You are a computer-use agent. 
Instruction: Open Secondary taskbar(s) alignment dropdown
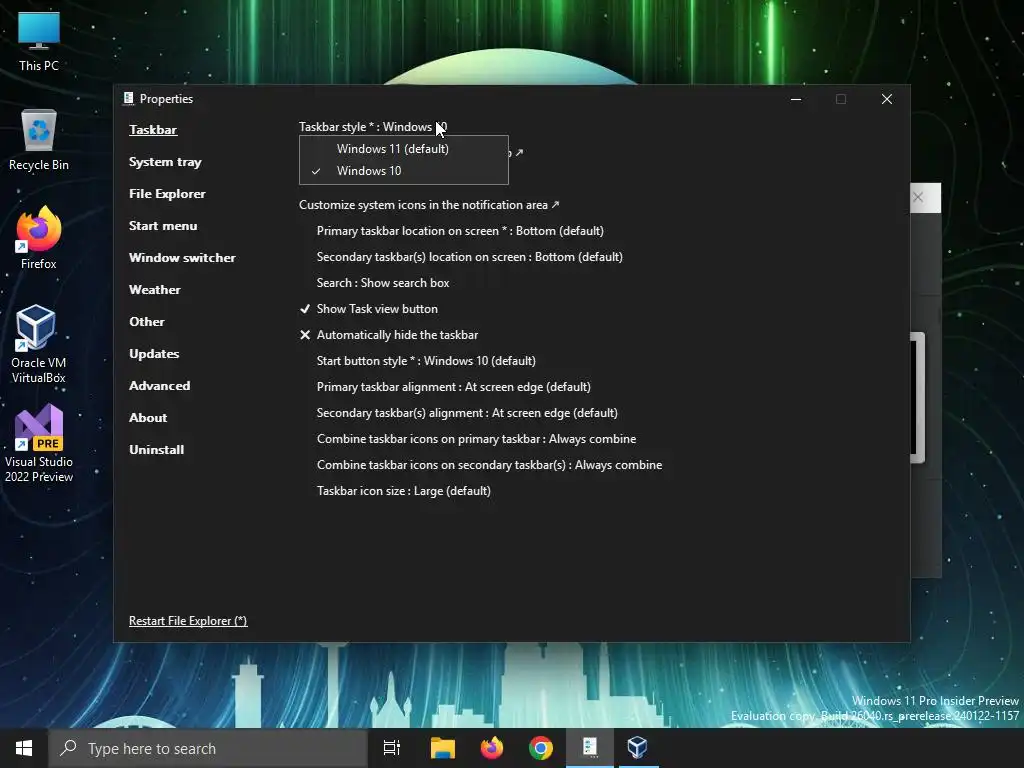(x=467, y=413)
